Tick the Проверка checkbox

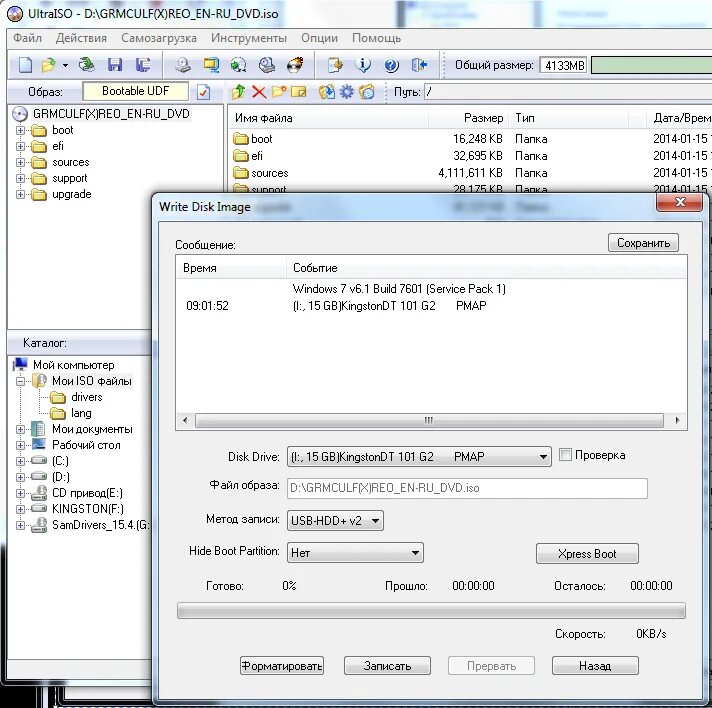click(565, 455)
